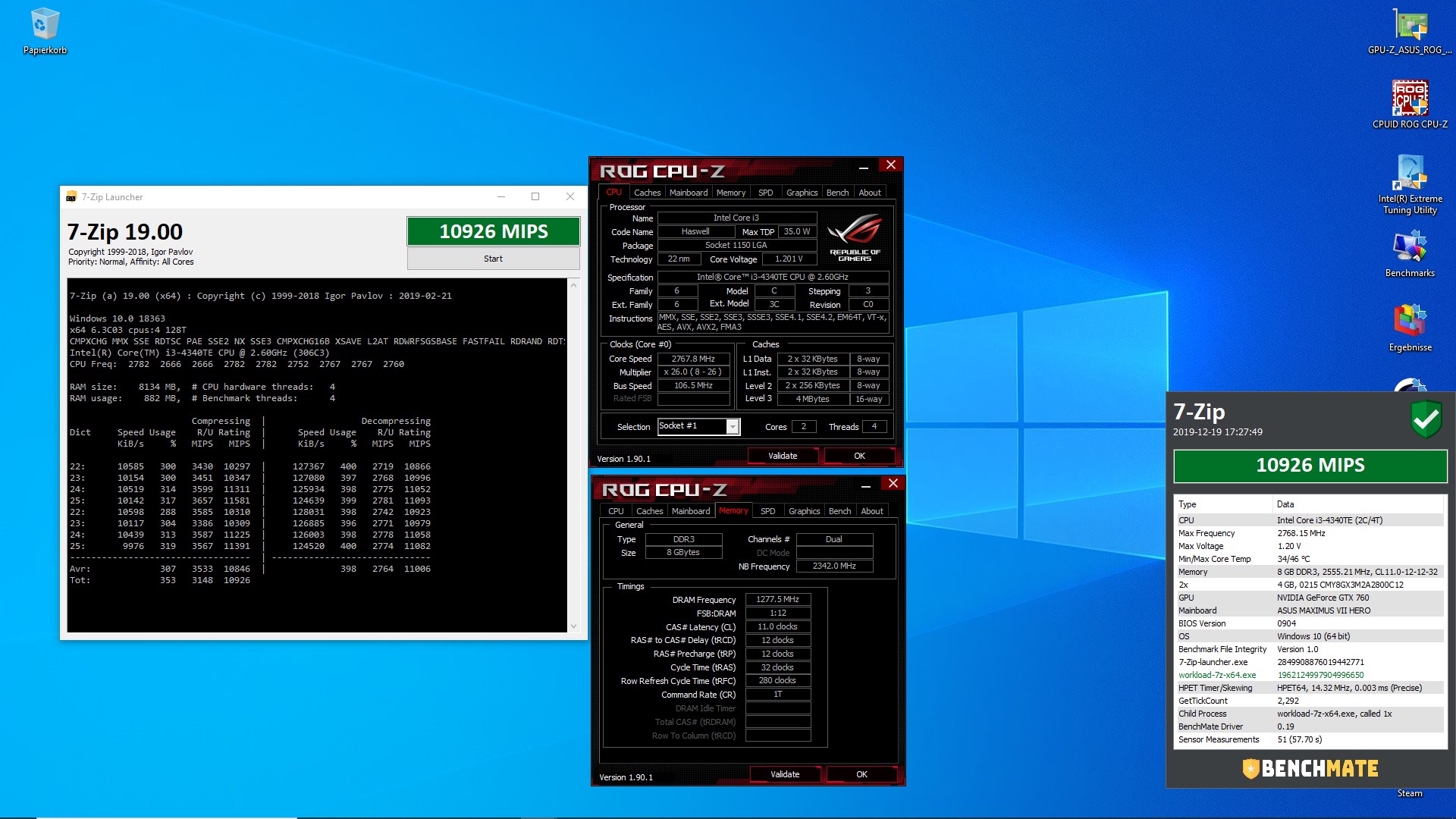This screenshot has width=1456, height=819.
Task: Click the Data column header in BenchMate
Action: (1359, 504)
